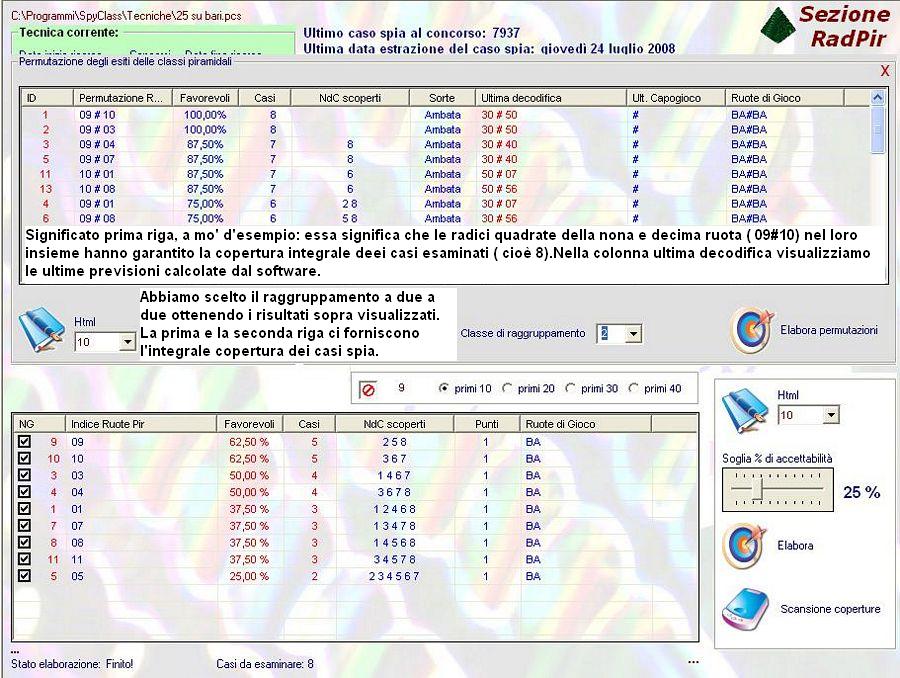The width and height of the screenshot is (900, 678).
Task: Click the Elabora permutazioni button label
Action: [x=829, y=330]
